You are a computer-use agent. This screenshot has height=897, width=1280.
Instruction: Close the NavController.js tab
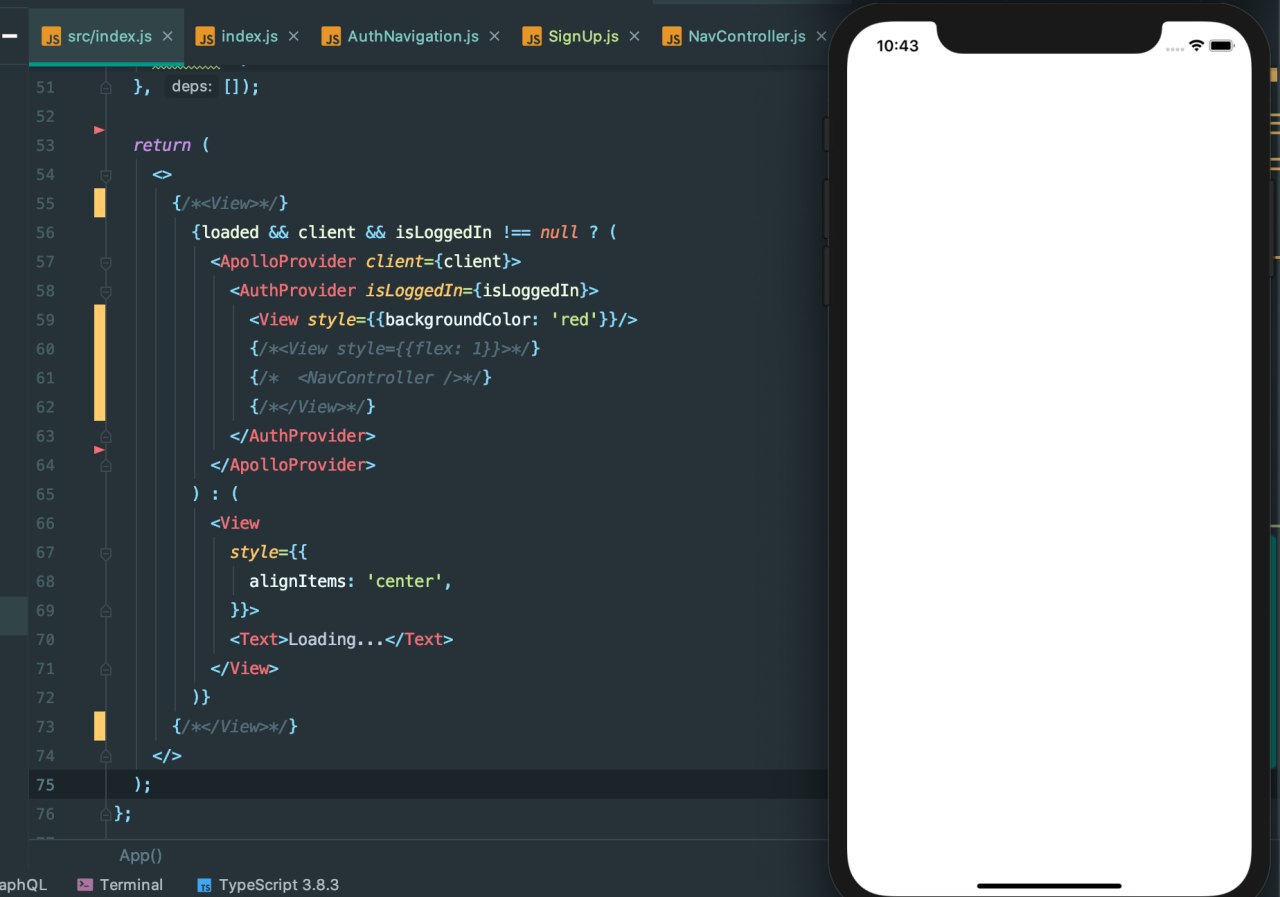[821, 36]
